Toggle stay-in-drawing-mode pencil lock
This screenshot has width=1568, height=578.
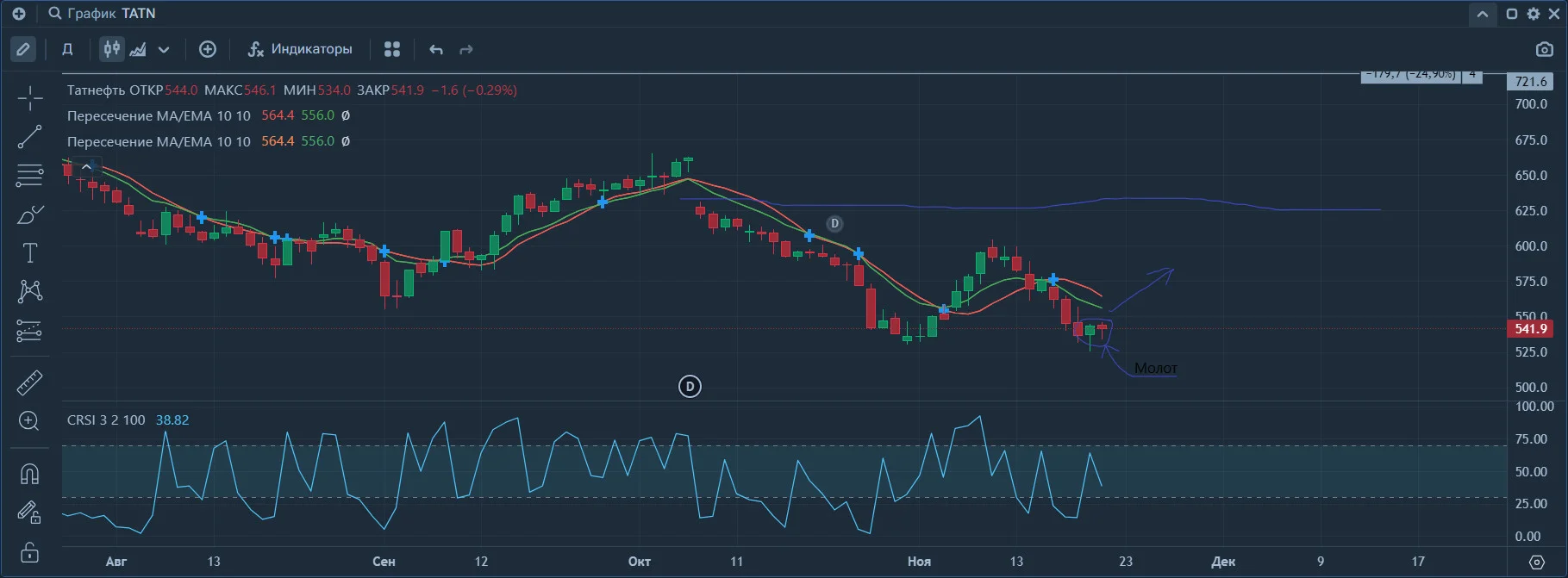[x=29, y=513]
